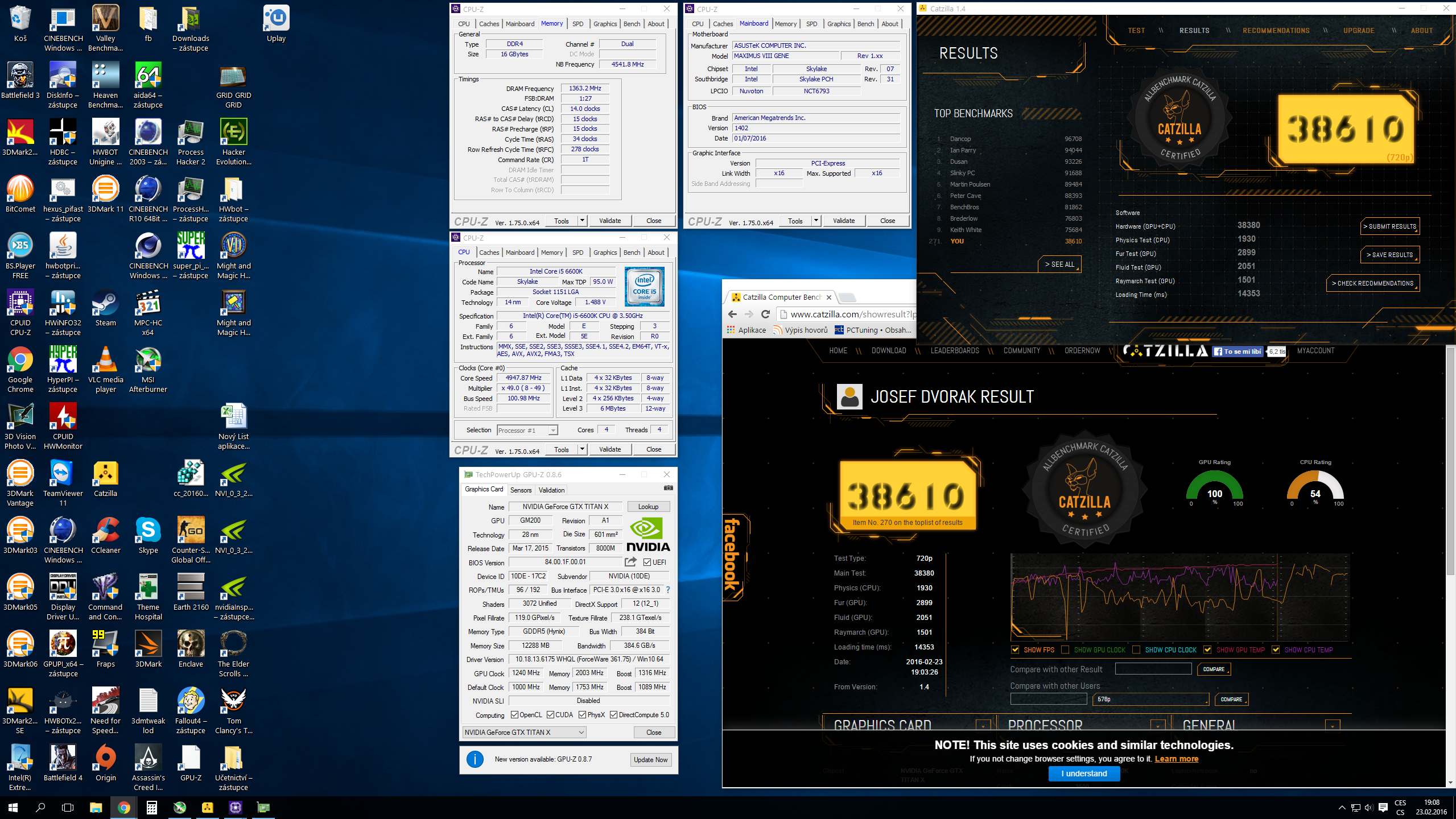Open the Origin desktop icon
This screenshot has height=819, width=1456.
pyautogui.click(x=105, y=764)
